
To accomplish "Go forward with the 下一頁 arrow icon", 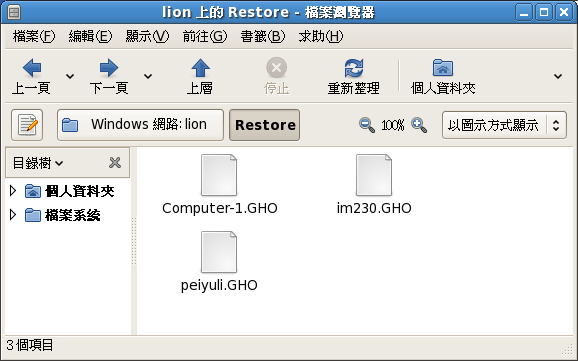I will coord(109,68).
